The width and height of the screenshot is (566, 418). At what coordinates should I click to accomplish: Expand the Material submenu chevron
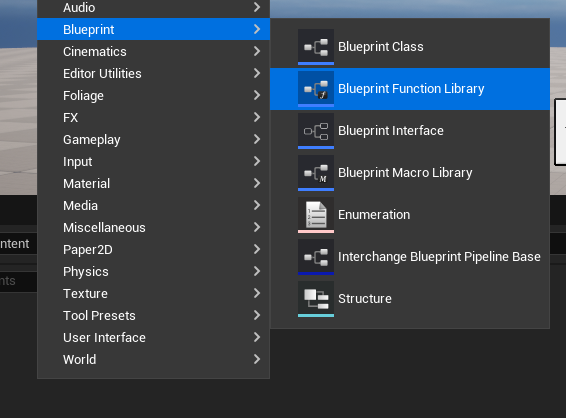[x=257, y=183]
